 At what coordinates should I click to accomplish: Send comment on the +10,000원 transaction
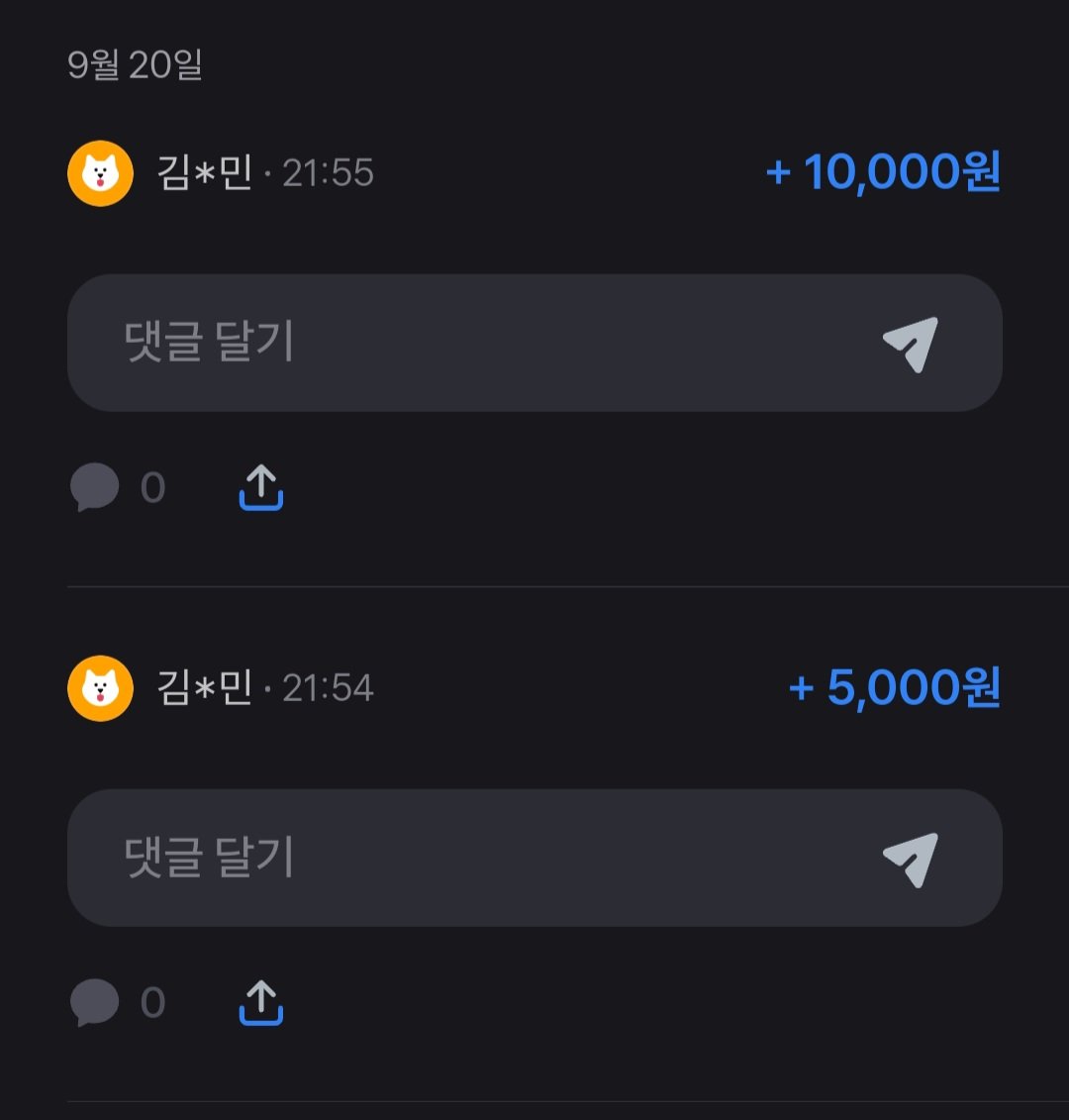[911, 345]
